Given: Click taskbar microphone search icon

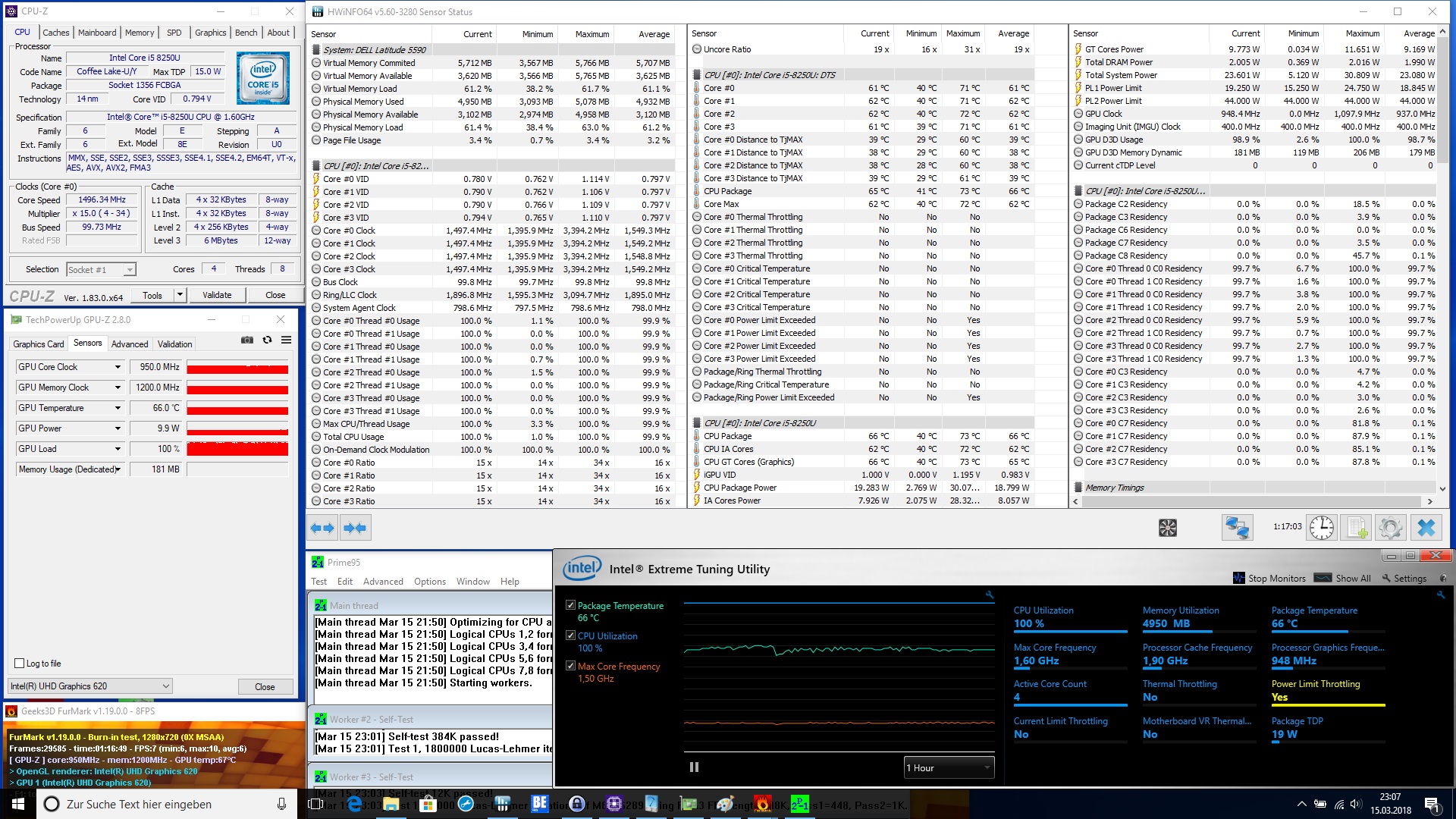Looking at the screenshot, I should coord(281,804).
